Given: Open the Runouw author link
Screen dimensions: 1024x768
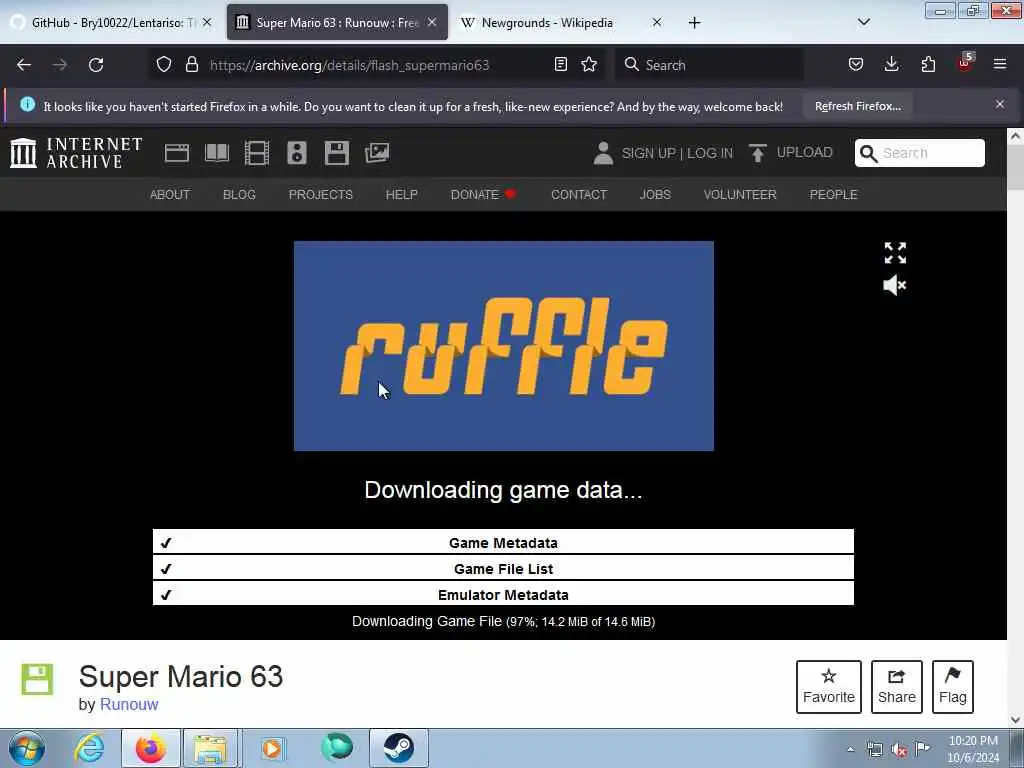Looking at the screenshot, I should pos(129,704).
